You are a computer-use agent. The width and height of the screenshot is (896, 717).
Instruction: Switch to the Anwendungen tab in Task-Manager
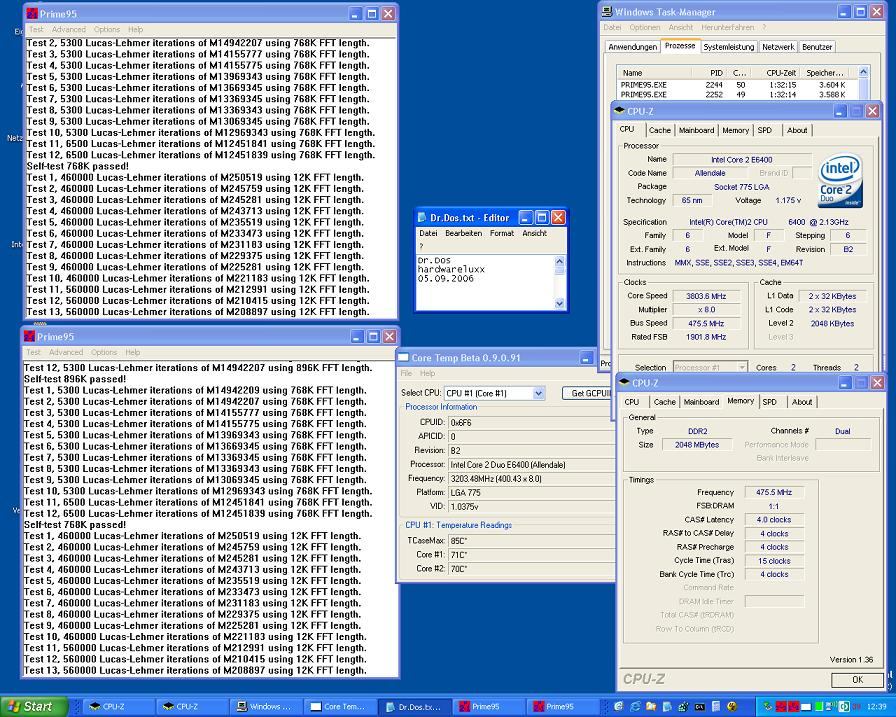[632, 47]
